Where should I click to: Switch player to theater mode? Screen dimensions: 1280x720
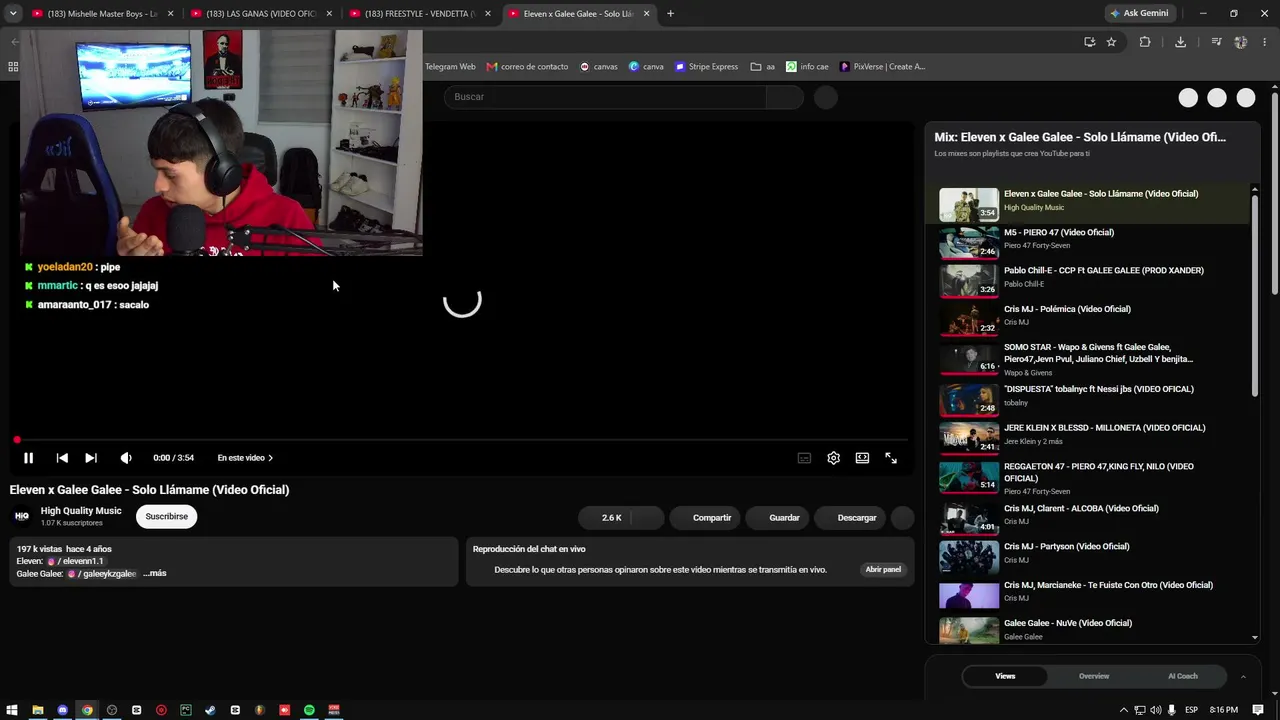[862, 458]
